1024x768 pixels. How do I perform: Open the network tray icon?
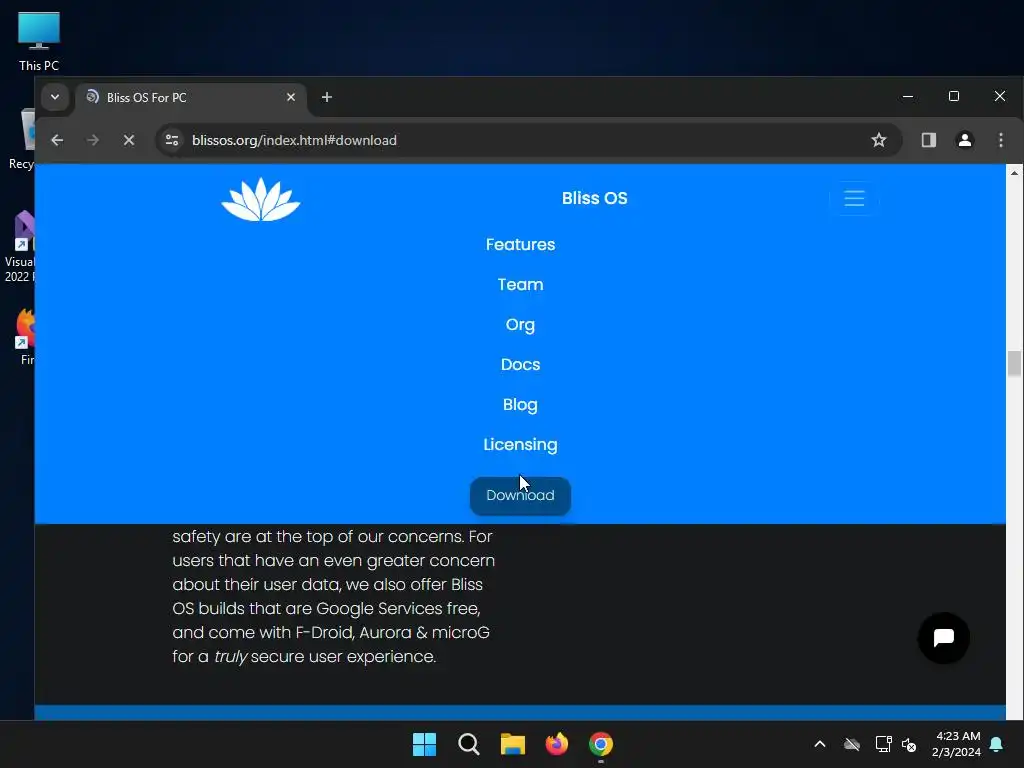click(x=883, y=744)
